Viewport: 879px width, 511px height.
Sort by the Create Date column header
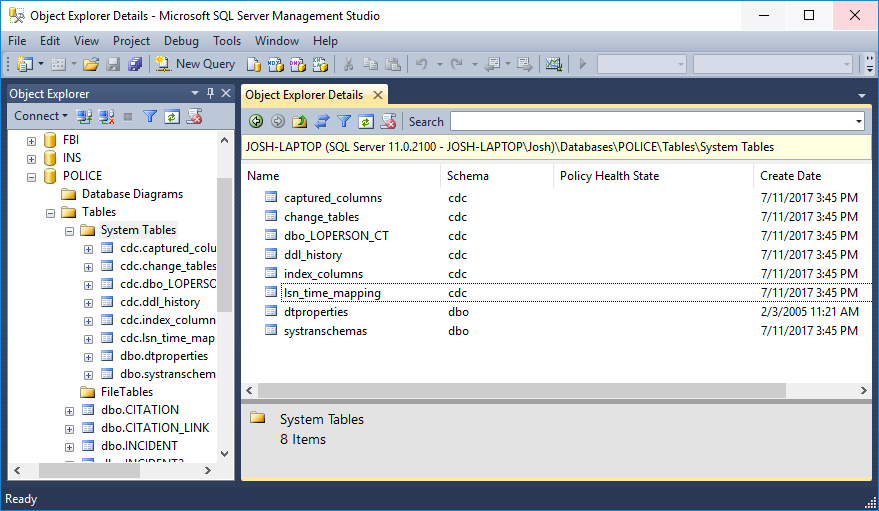point(812,176)
